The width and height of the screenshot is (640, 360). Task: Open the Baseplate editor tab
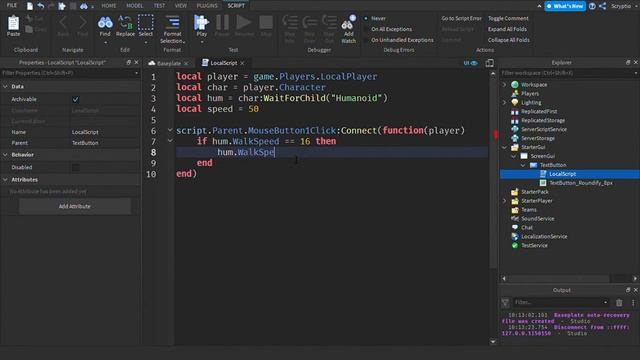point(169,63)
